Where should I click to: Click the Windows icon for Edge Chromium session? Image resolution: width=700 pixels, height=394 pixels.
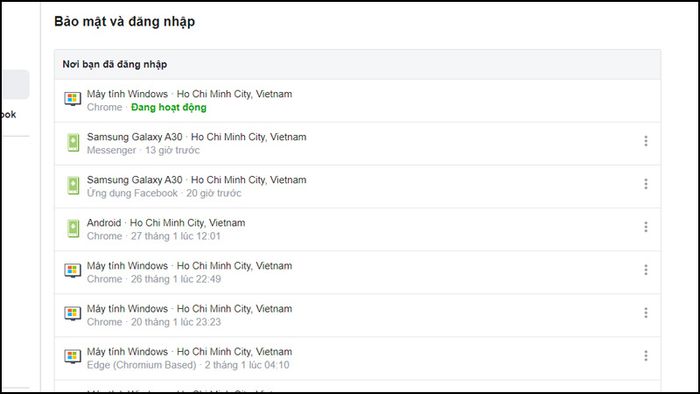pos(72,356)
